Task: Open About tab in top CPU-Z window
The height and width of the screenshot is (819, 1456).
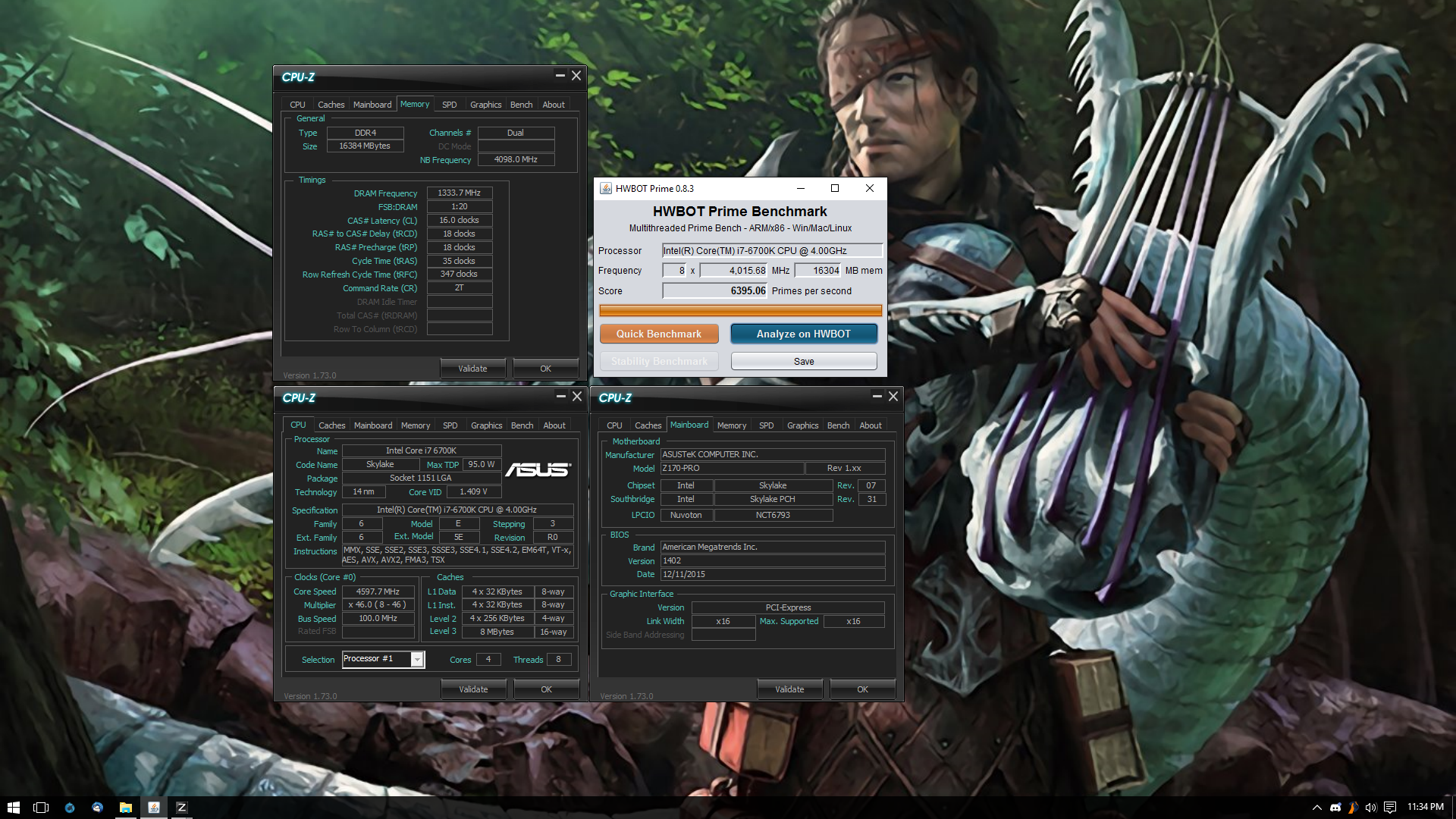Action: [554, 105]
